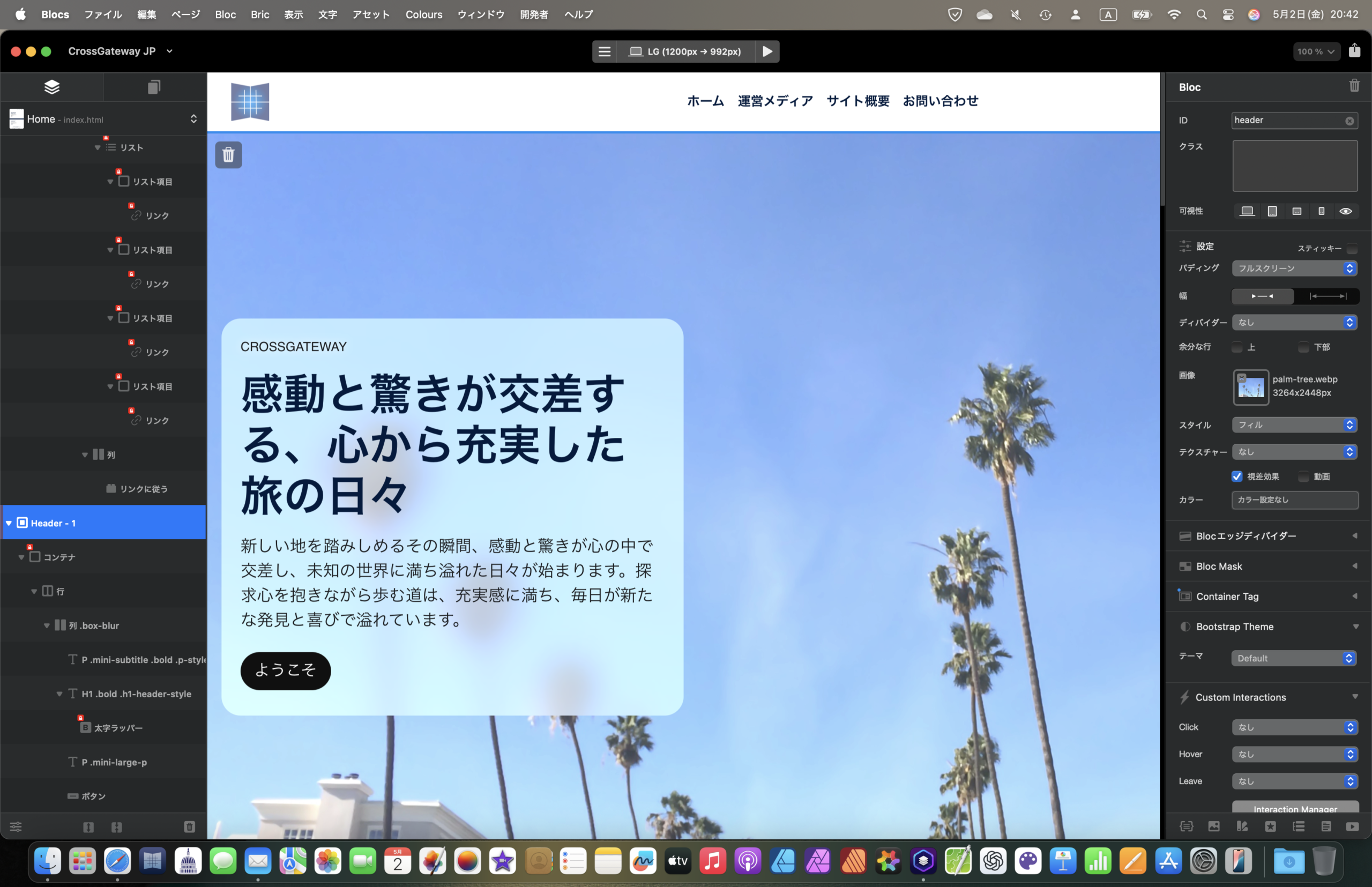The width and height of the screenshot is (1372, 887).
Task: Open layer tree options sliders icon
Action: tap(16, 827)
